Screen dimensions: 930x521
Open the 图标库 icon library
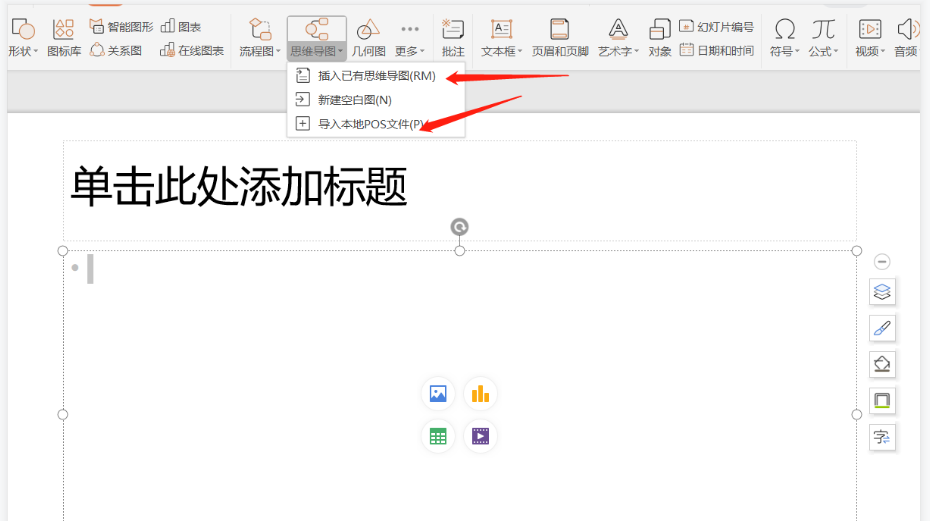click(x=63, y=37)
